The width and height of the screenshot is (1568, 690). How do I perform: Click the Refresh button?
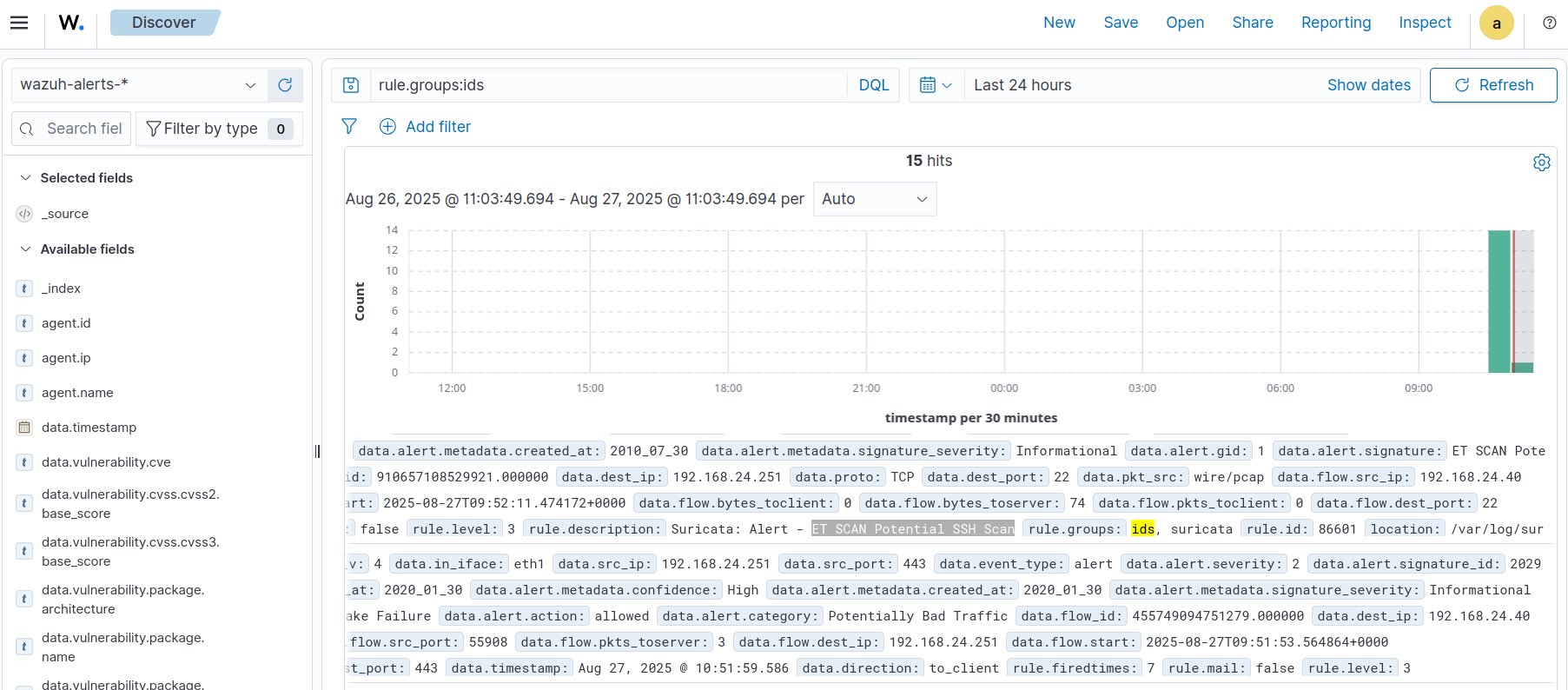click(1492, 85)
